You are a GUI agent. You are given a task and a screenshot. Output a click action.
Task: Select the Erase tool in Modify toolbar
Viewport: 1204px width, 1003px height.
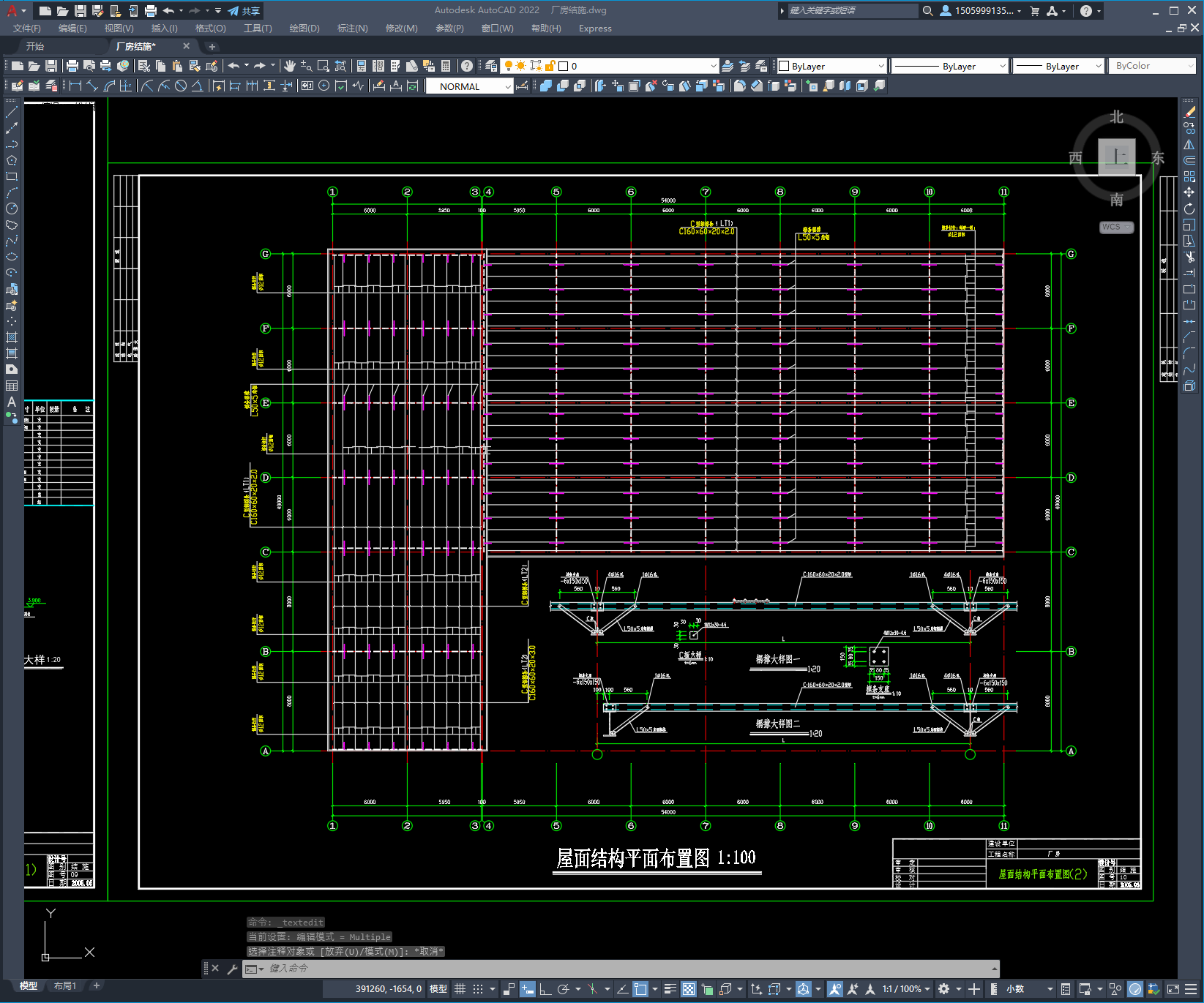point(1189,112)
